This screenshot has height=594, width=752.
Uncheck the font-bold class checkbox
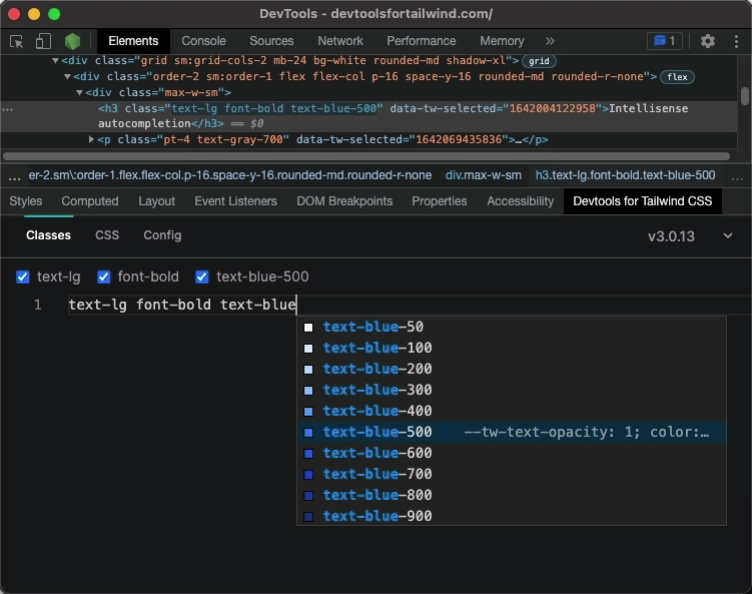point(104,277)
